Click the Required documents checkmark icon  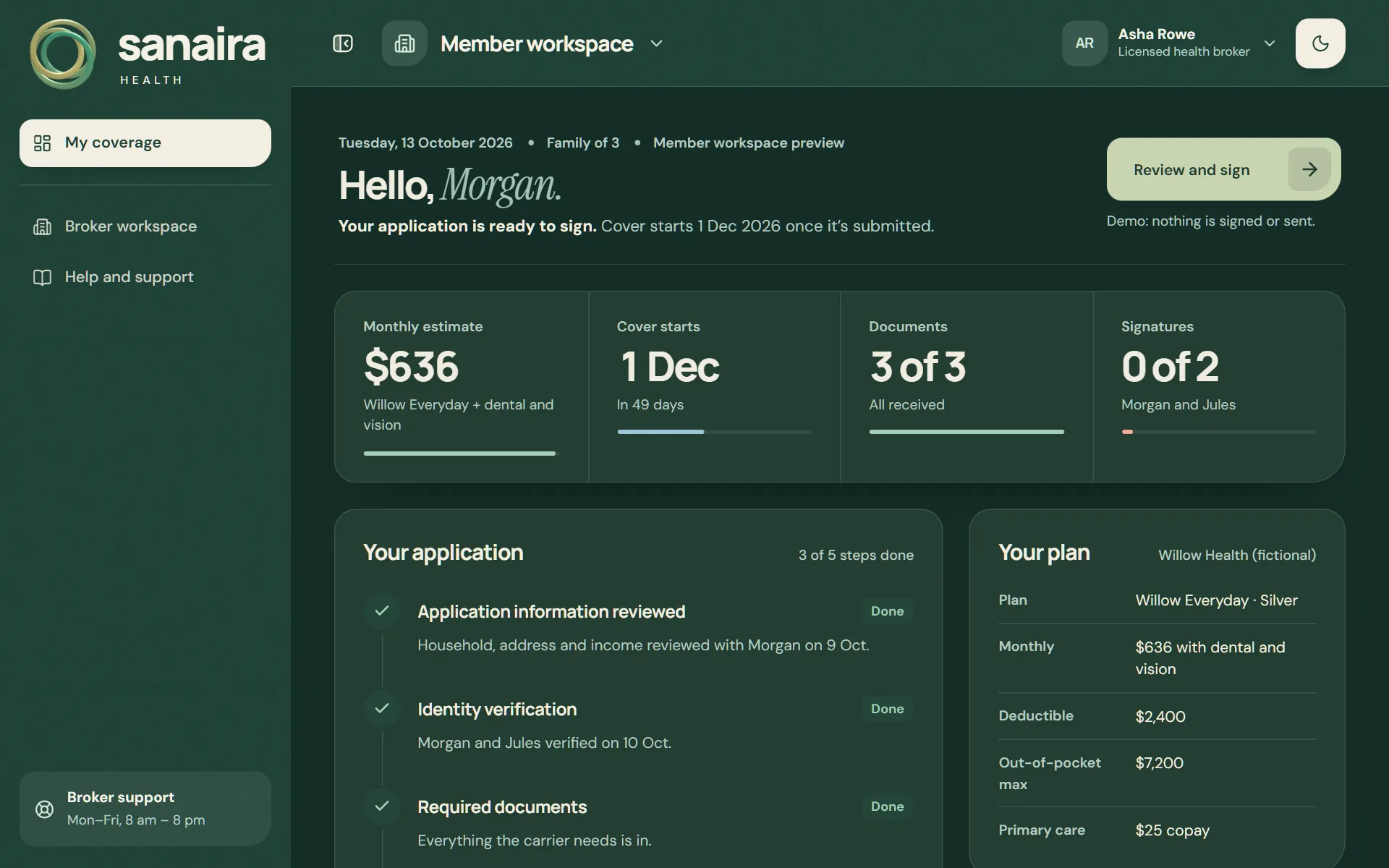coord(382,807)
